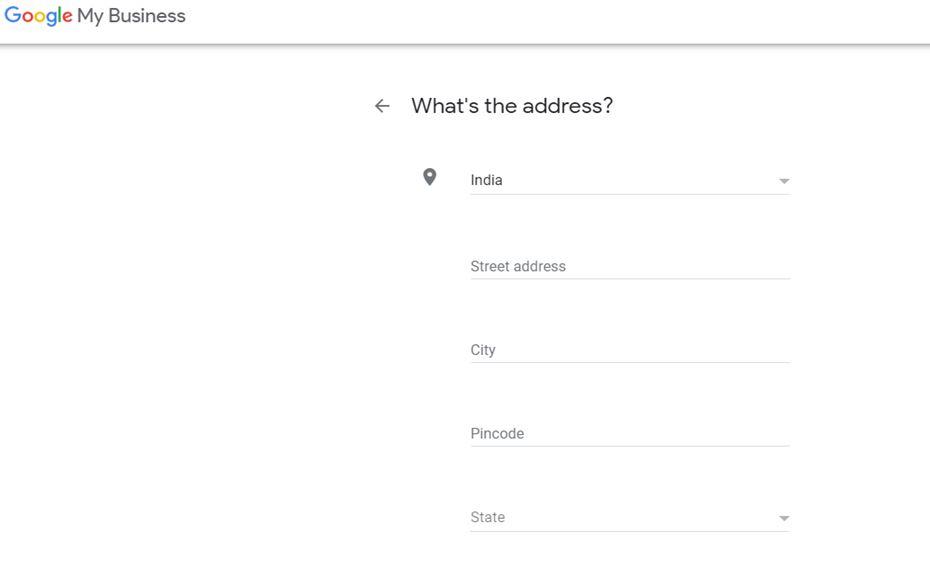
Task: Click the "State" placeholder text
Action: coord(488,517)
